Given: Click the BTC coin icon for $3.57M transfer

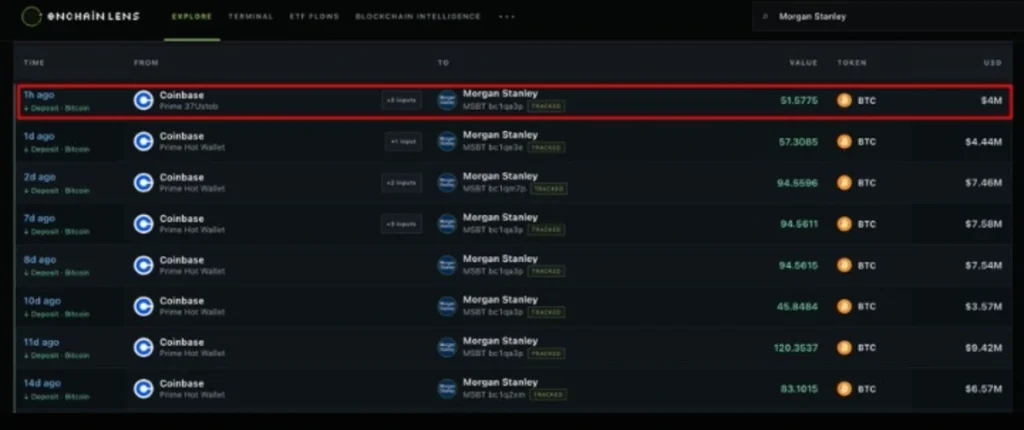Looking at the screenshot, I should [844, 306].
